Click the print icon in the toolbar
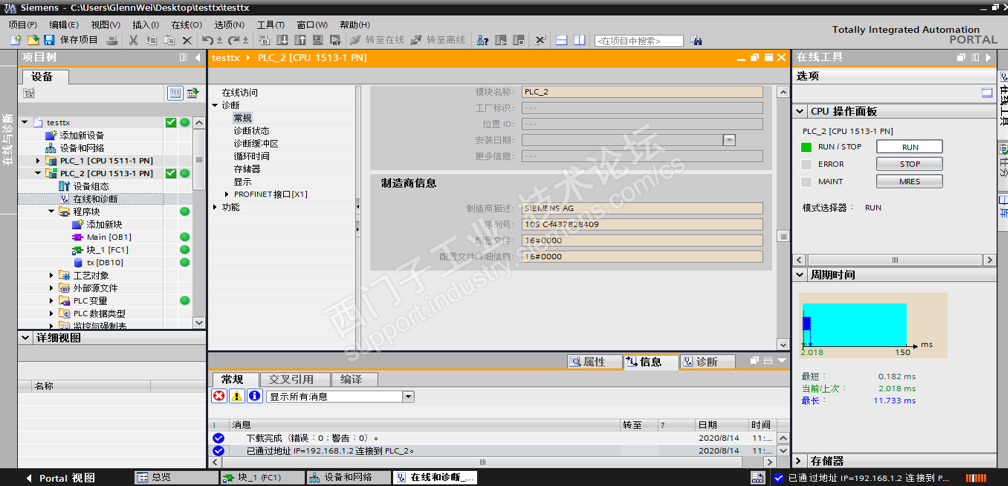1008x486 pixels. 112,40
